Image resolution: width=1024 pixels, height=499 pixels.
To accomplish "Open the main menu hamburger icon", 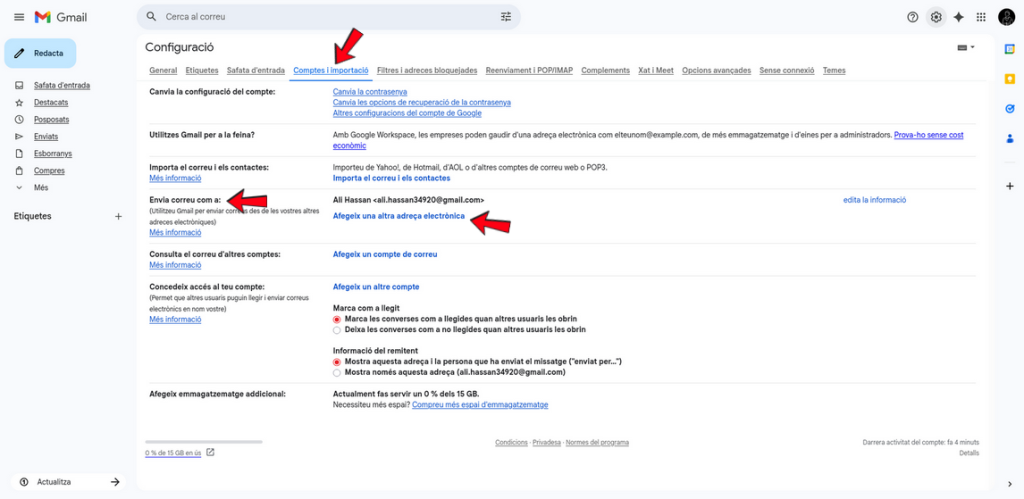I will tap(19, 17).
